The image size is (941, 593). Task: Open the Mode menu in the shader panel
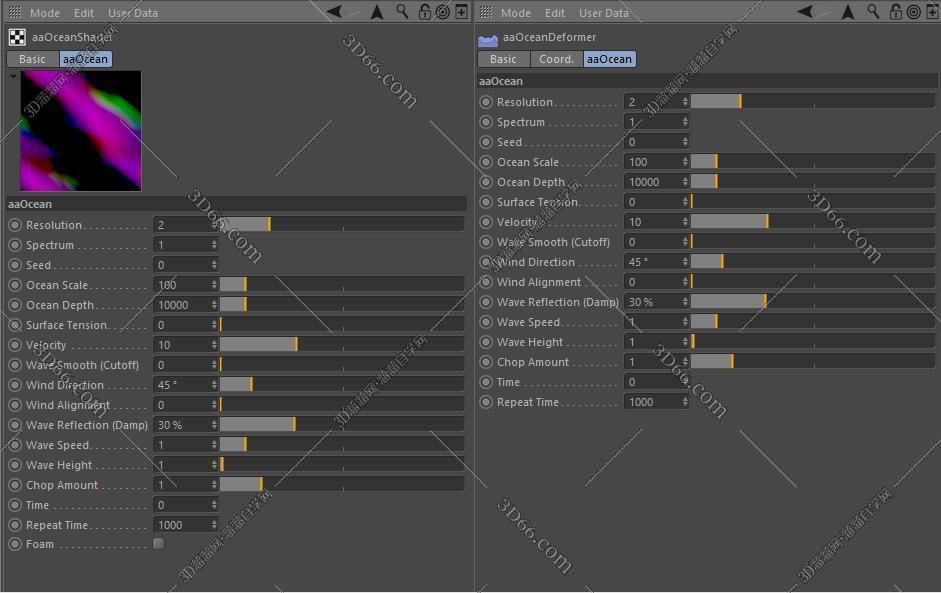[x=45, y=13]
